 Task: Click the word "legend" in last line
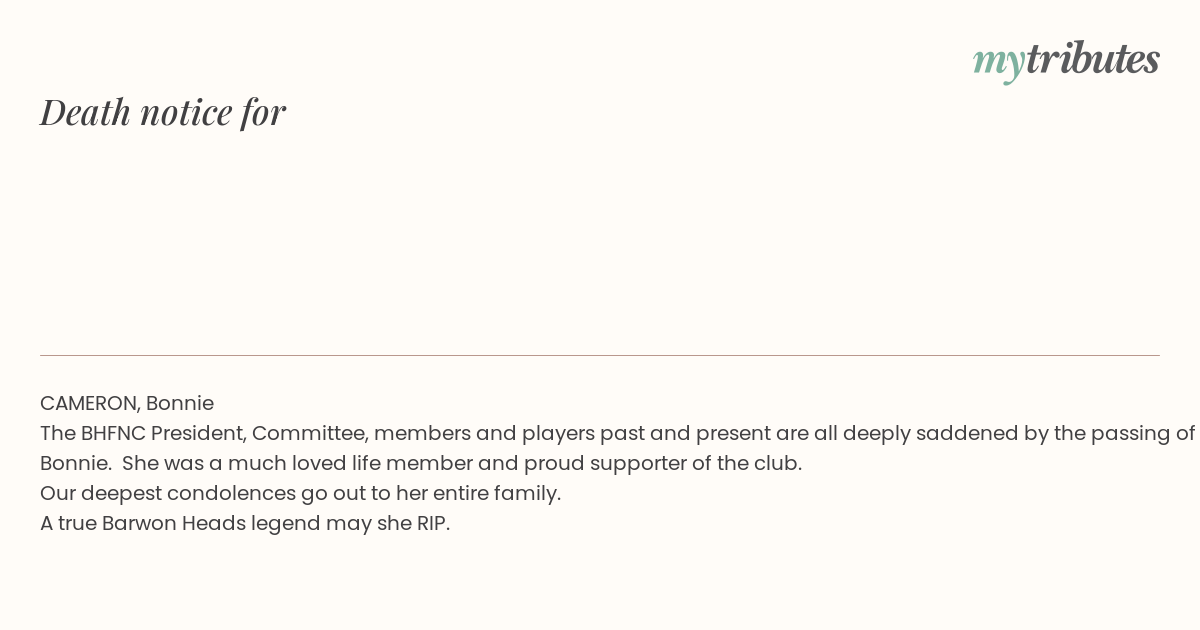tap(286, 524)
